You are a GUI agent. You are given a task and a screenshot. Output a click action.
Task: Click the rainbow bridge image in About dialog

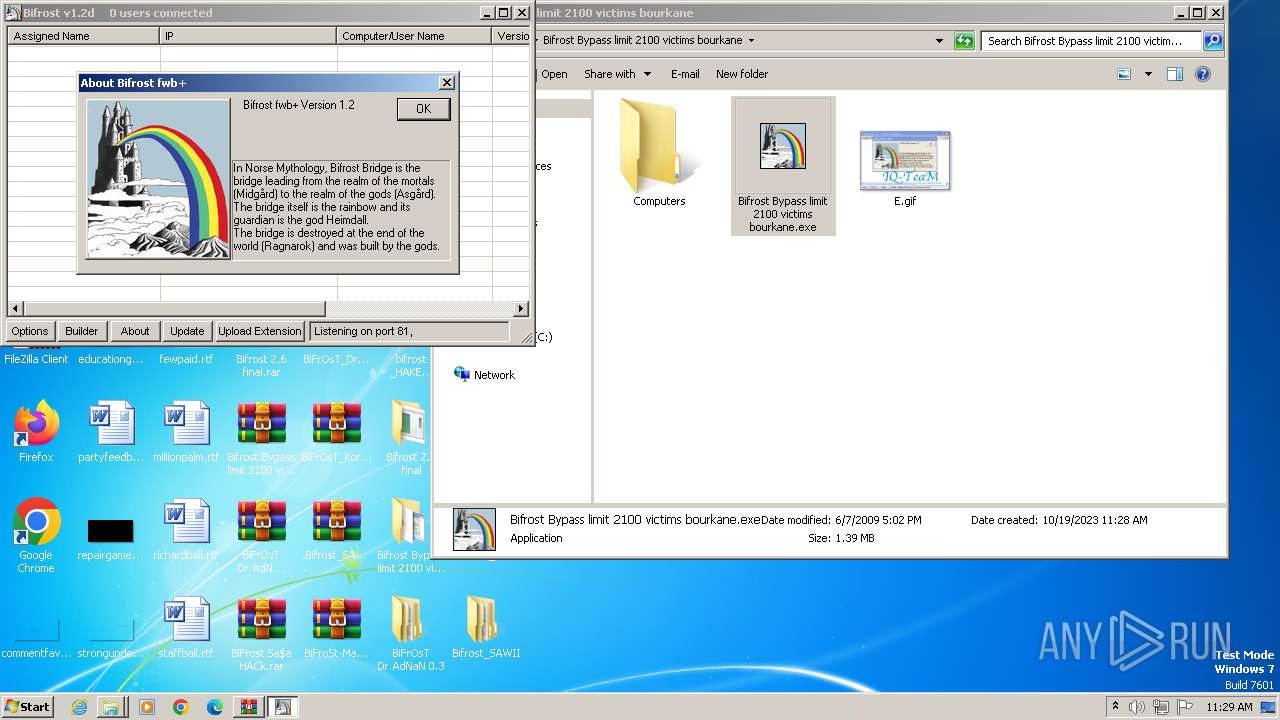pos(158,179)
